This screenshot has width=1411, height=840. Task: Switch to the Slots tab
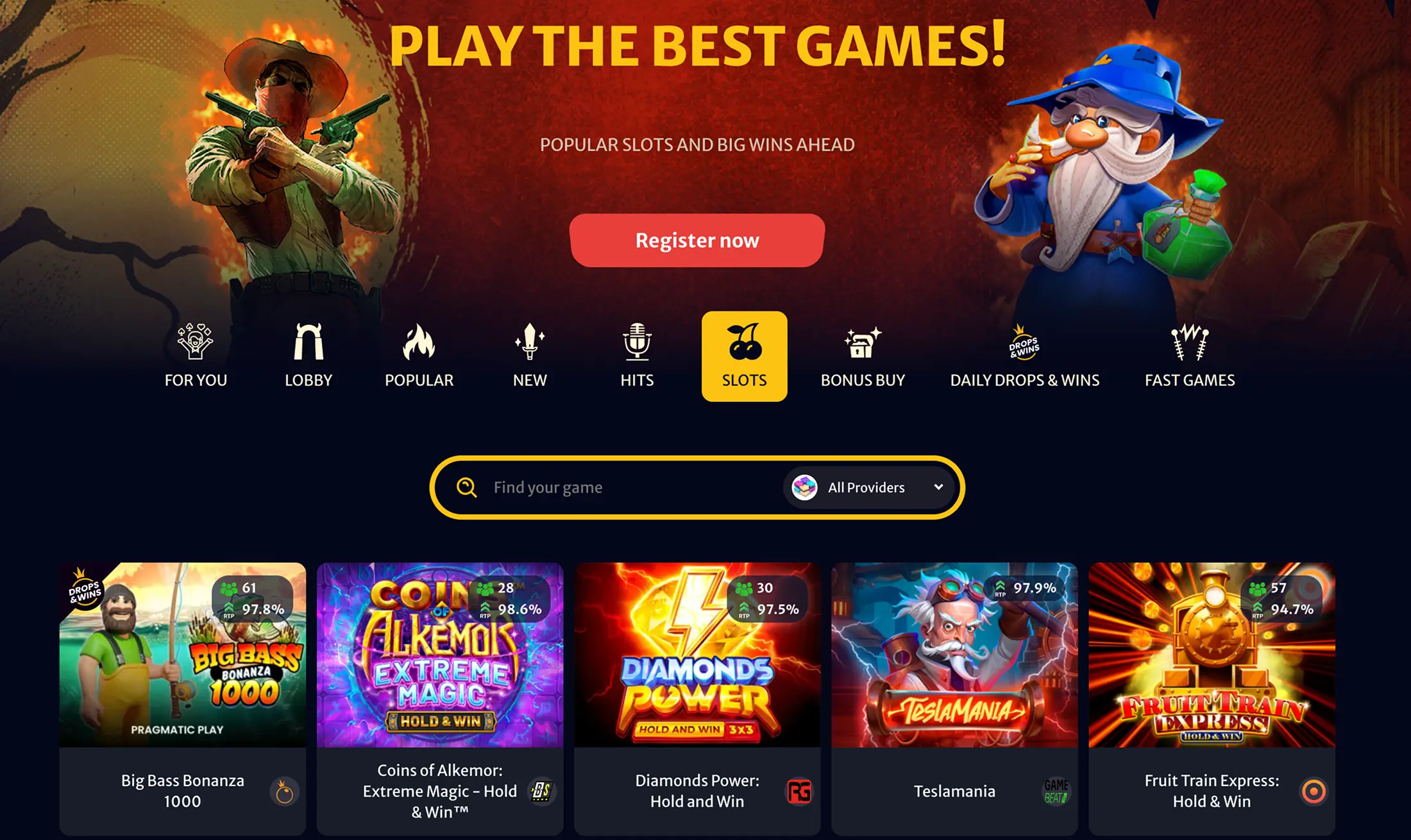pos(744,357)
